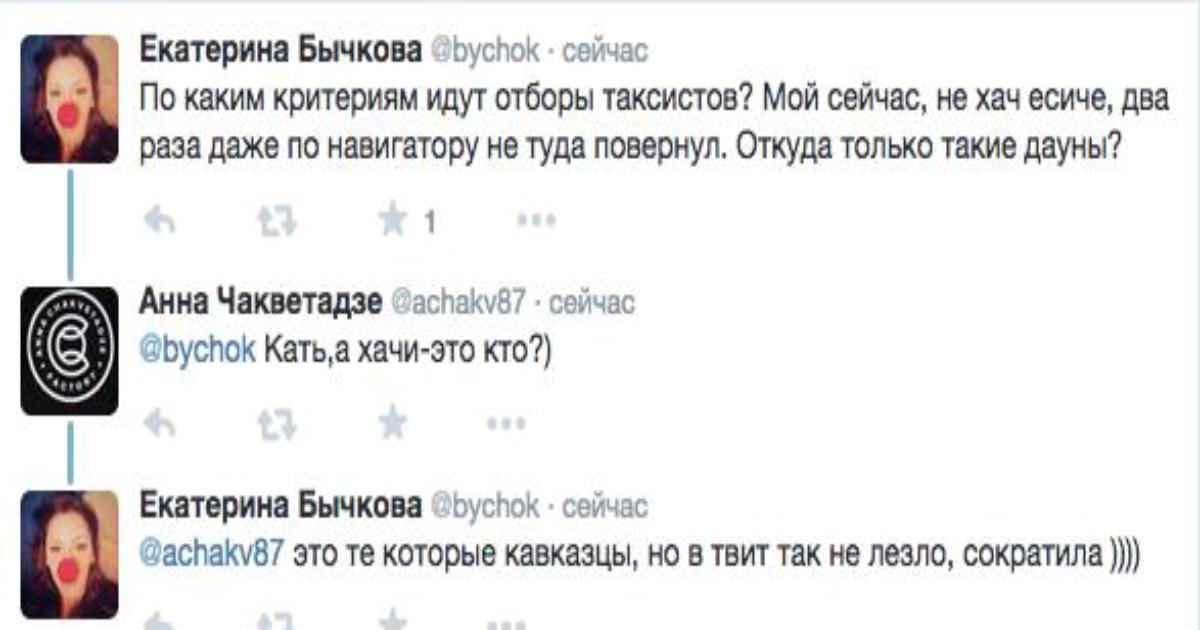Open Екатерина's avatar in the last tweet

70,553
